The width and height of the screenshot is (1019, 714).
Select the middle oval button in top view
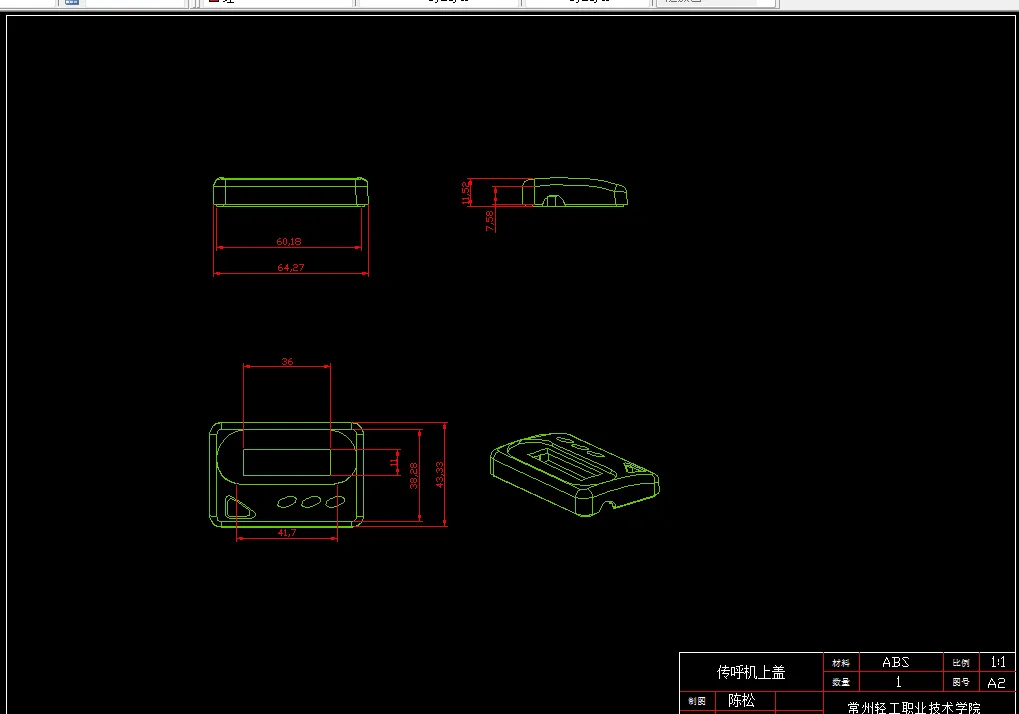311,502
